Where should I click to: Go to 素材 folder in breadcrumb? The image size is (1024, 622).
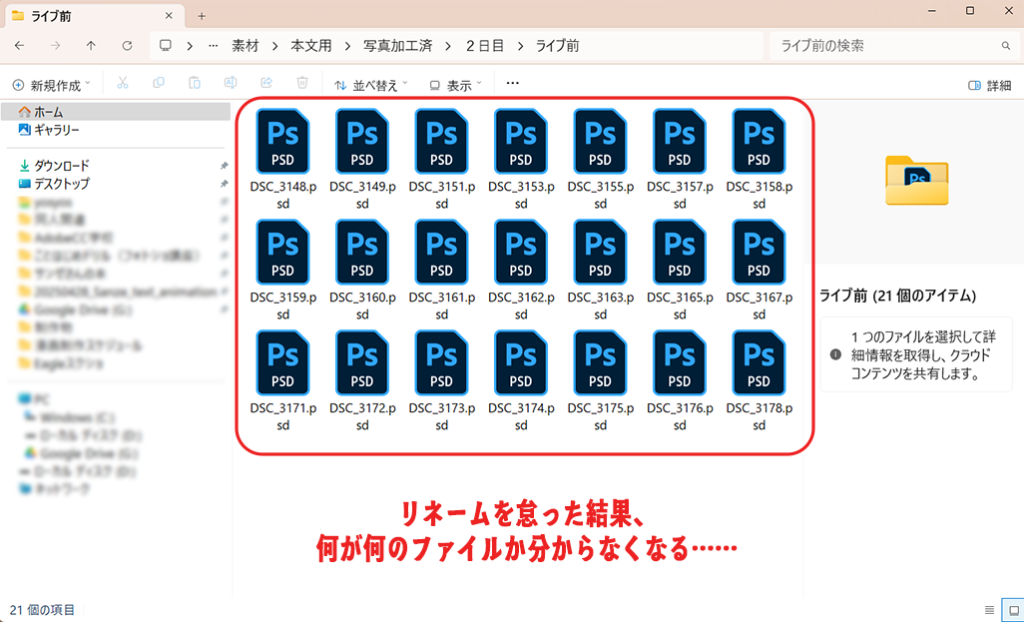coord(246,46)
